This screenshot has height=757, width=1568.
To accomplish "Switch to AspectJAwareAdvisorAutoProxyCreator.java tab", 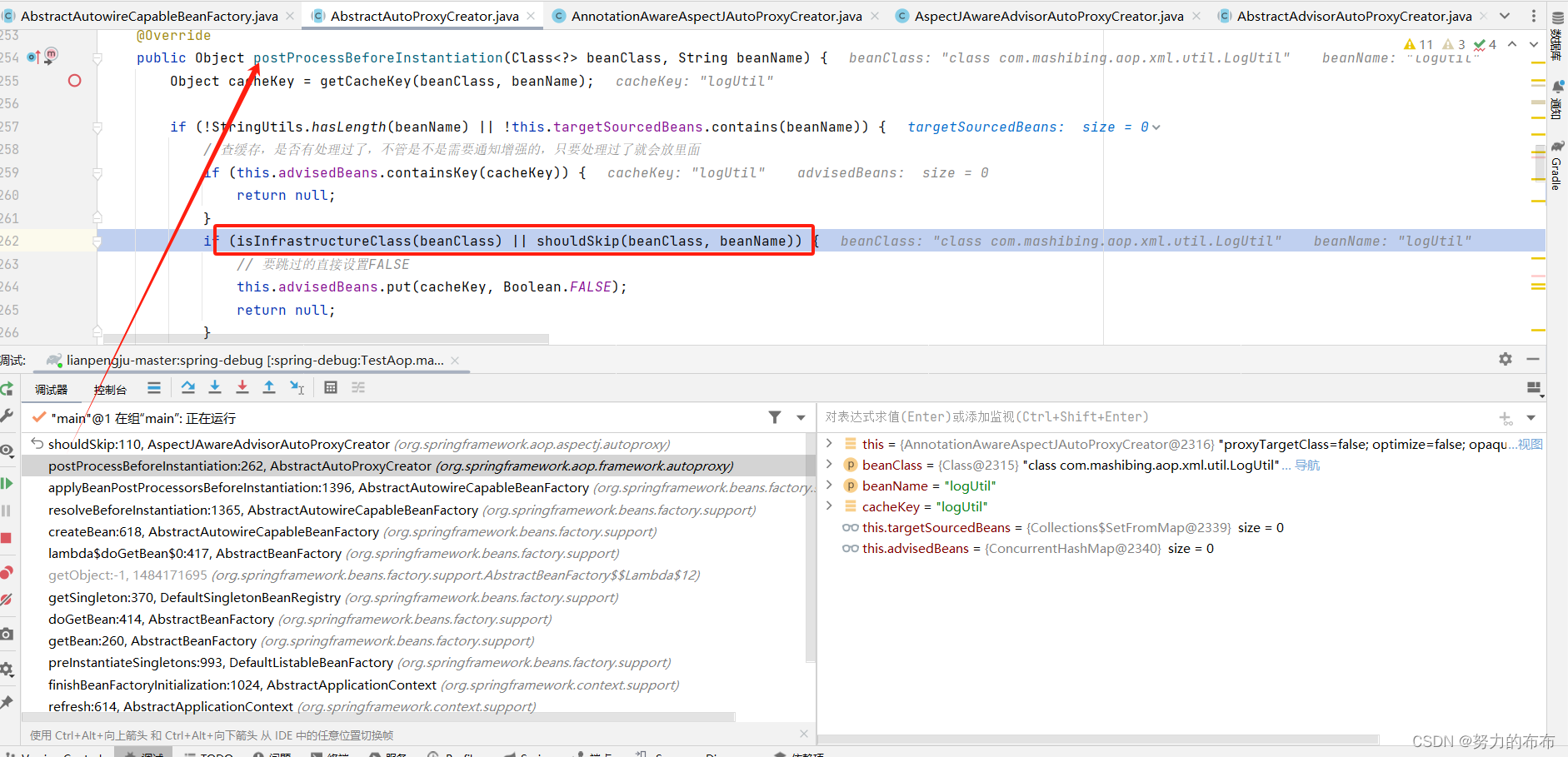I will click(x=1049, y=16).
